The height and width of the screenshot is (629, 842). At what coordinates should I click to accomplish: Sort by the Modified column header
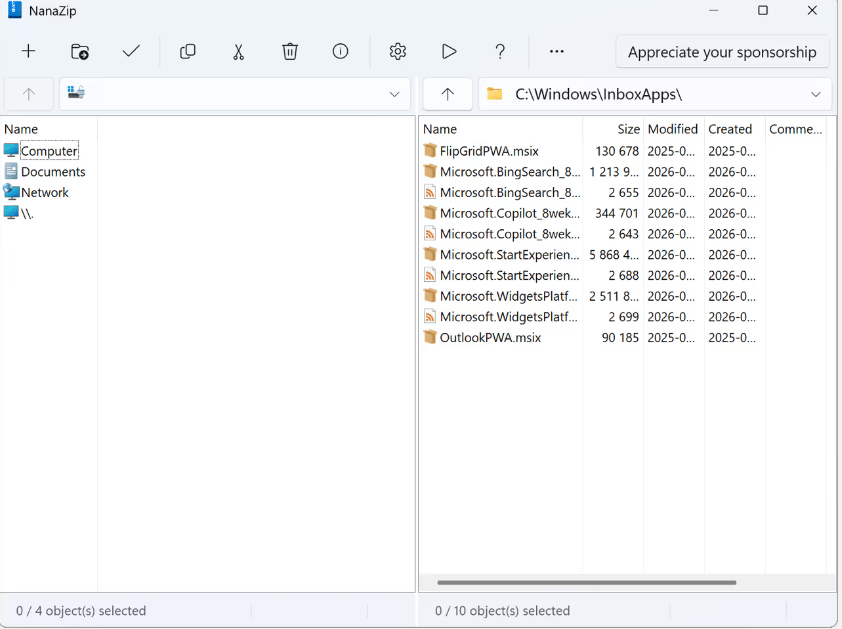pos(672,129)
